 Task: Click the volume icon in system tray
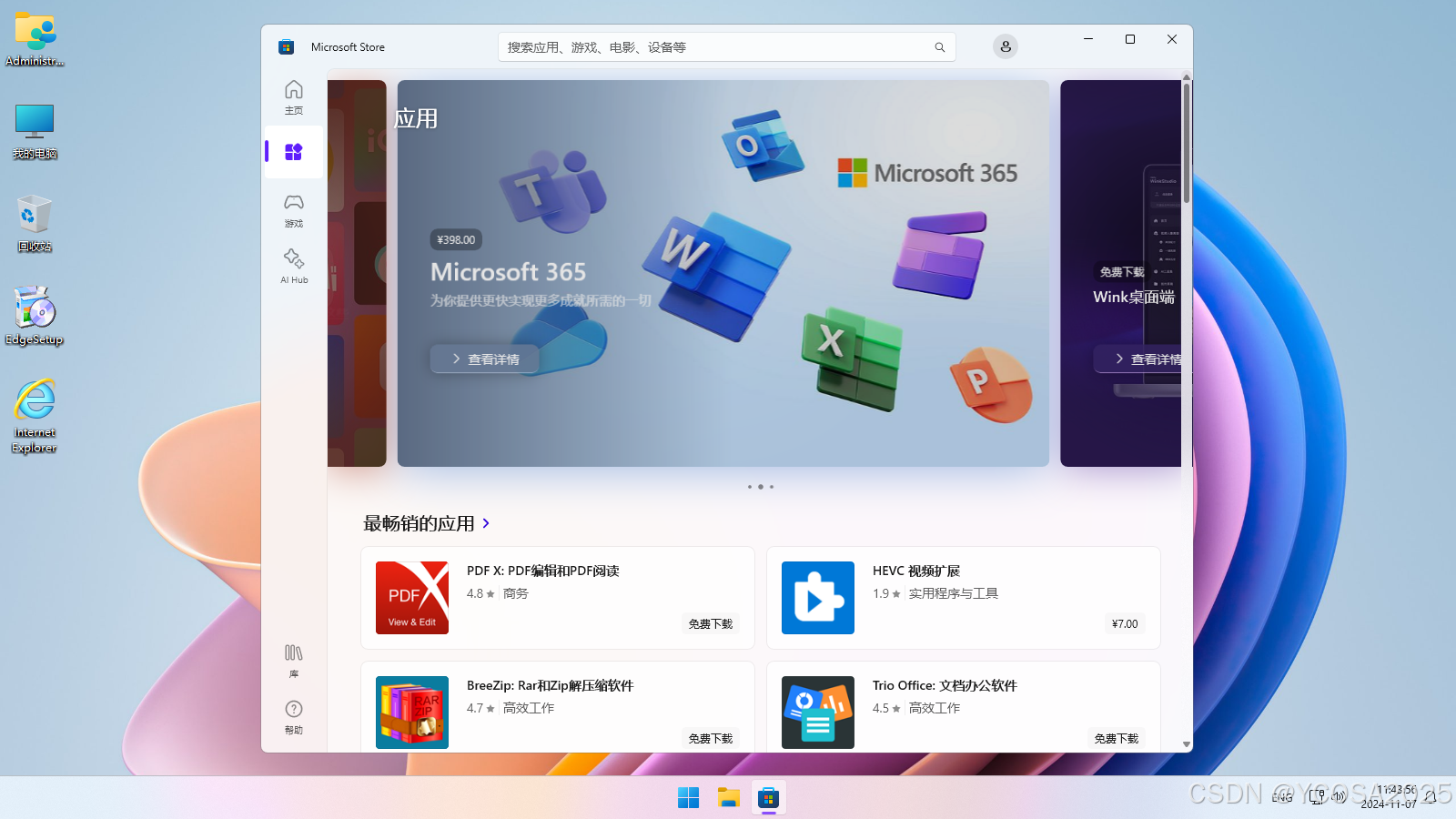coord(1339,796)
